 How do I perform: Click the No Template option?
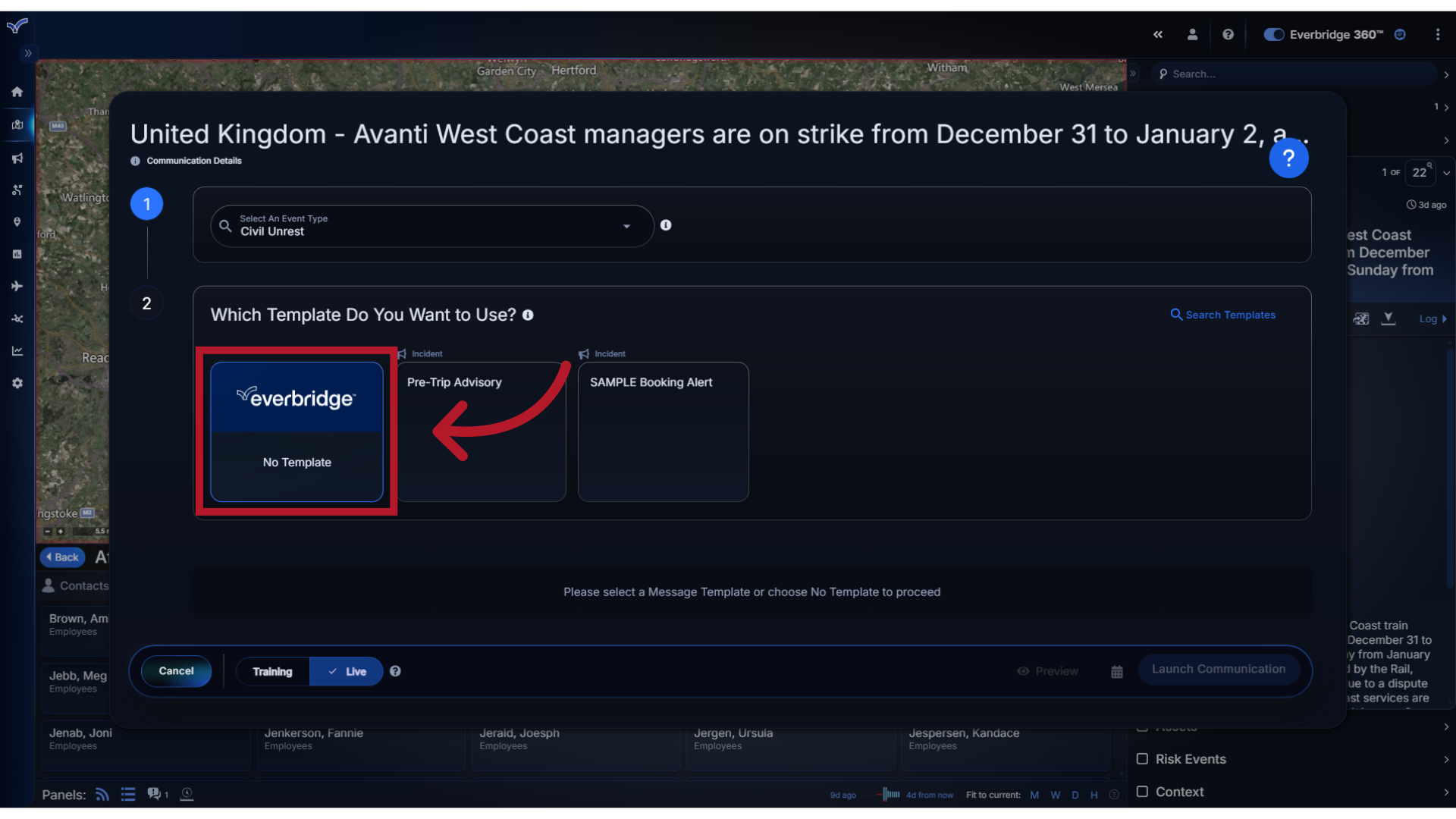296,431
